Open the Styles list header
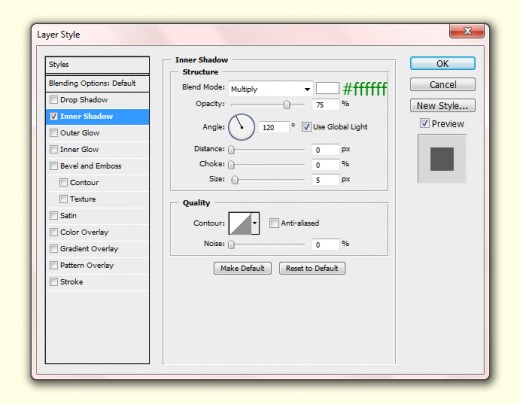 point(97,65)
